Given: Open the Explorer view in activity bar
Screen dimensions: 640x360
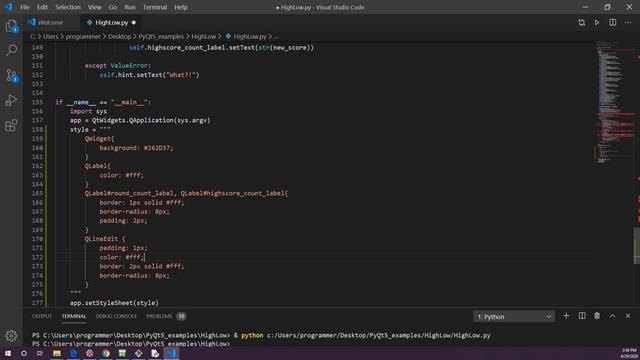Looking at the screenshot, I should (11, 26).
